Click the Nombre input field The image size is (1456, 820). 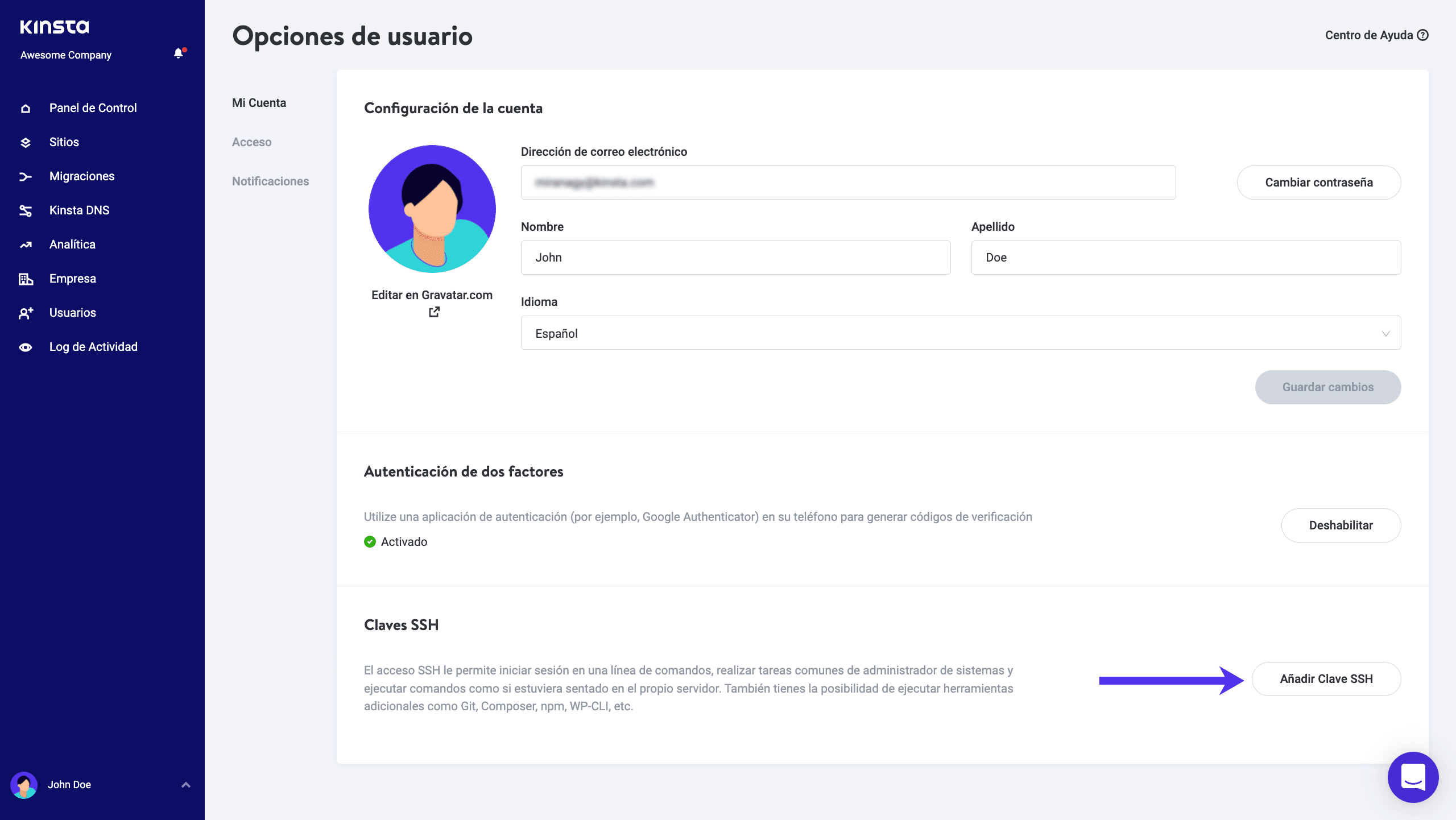(735, 258)
